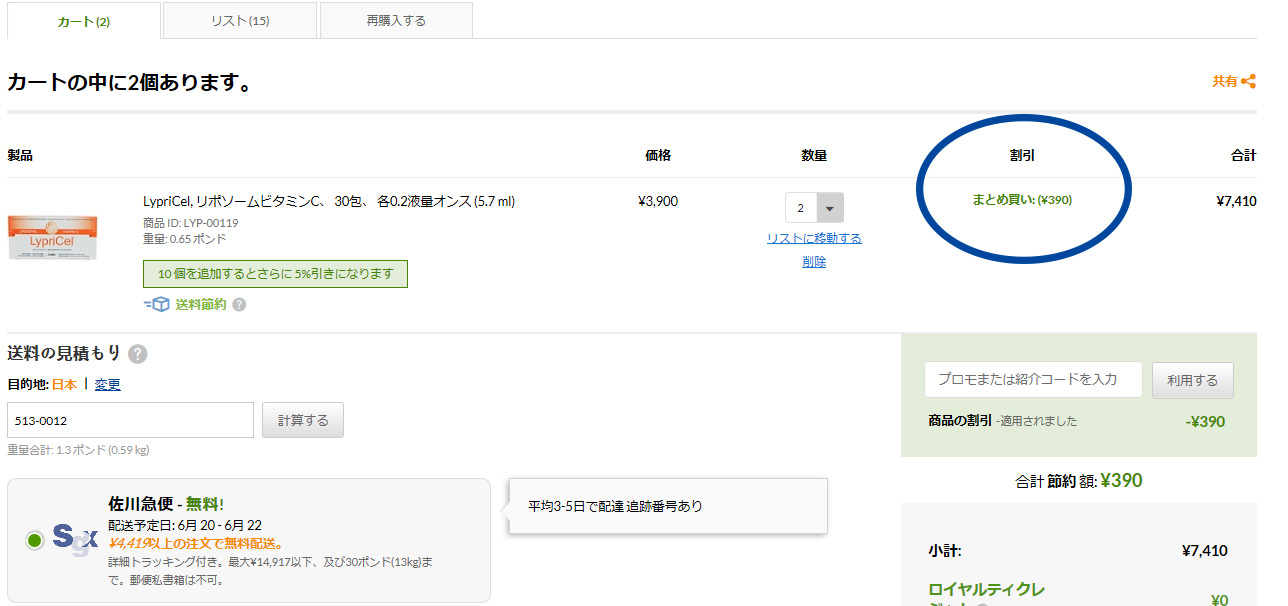Click the ¥4,419以上の注文で無料配送 text
Image resolution: width=1288 pixels, height=606 pixels.
click(196, 544)
